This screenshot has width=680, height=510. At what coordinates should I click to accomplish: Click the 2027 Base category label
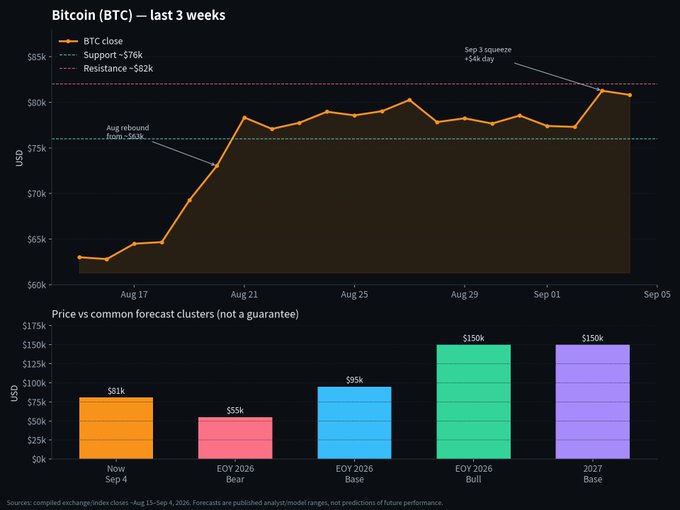pos(592,474)
